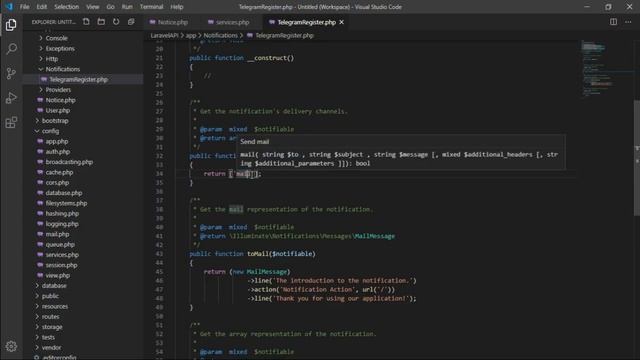Click the code minimap preview
Screen dimensions: 640x360
pos(607,69)
